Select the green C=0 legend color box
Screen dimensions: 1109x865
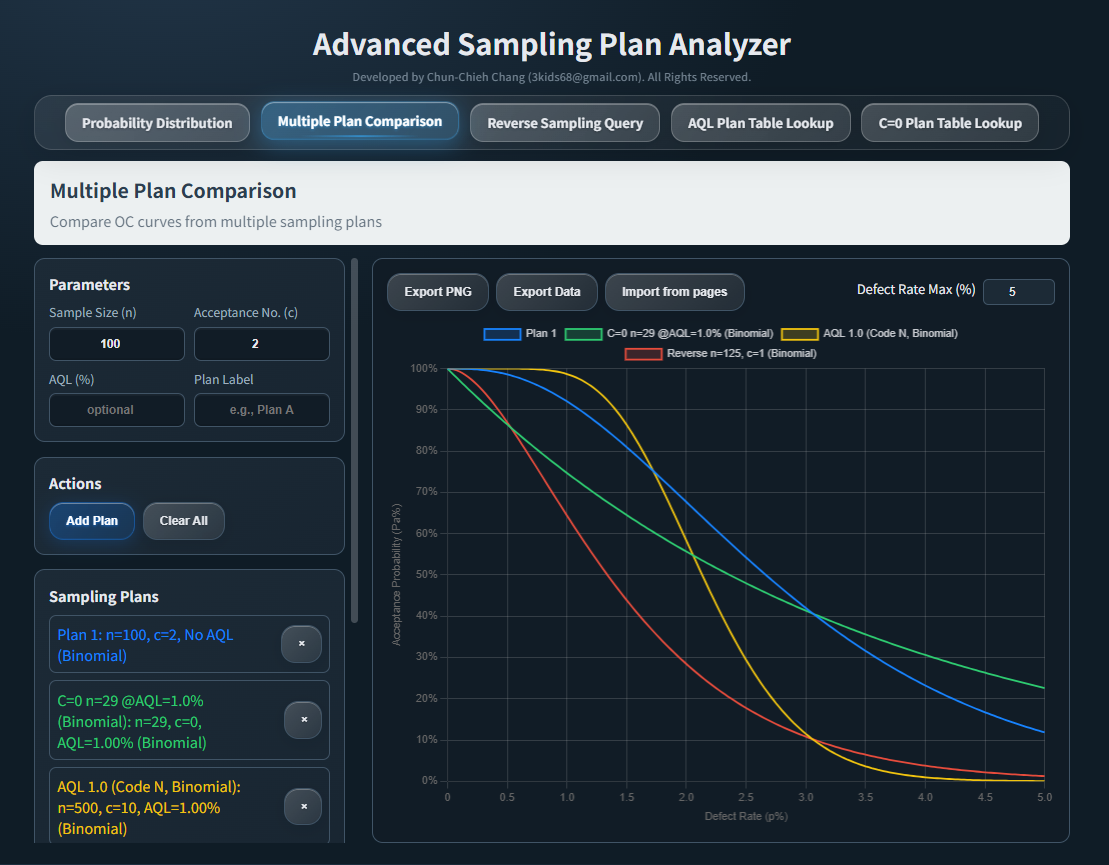point(583,333)
